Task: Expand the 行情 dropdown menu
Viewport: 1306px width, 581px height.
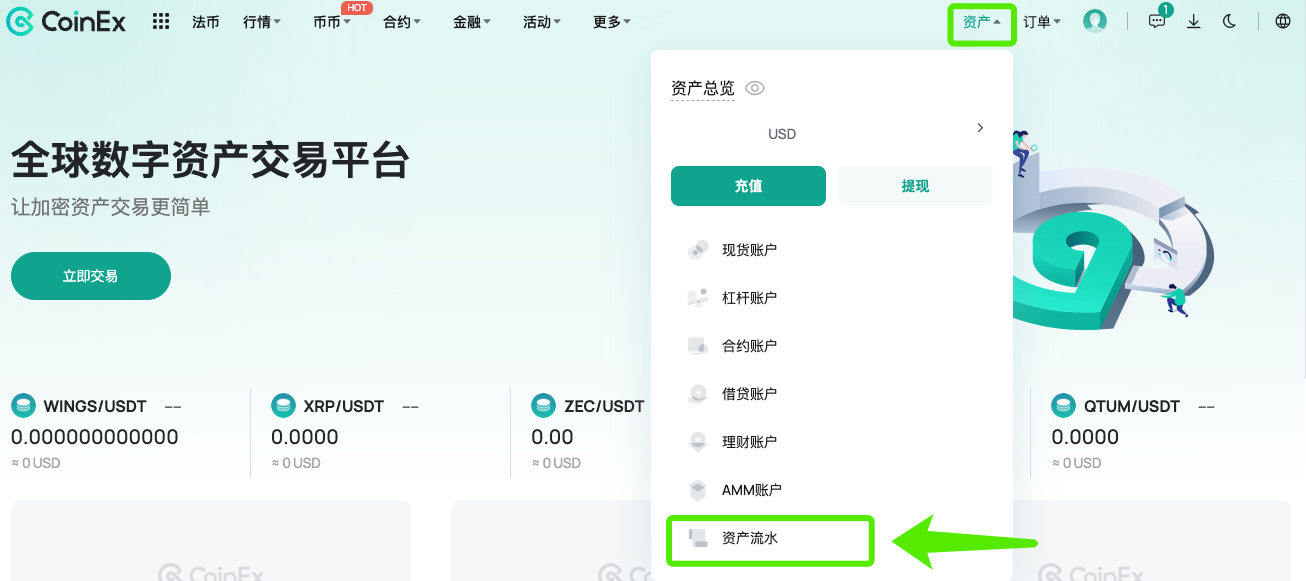Action: point(262,22)
